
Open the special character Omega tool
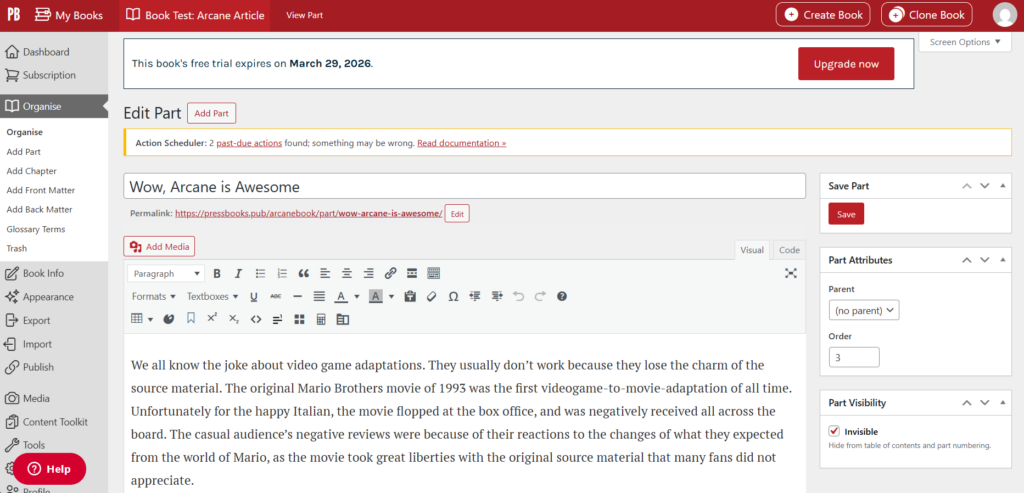click(453, 296)
